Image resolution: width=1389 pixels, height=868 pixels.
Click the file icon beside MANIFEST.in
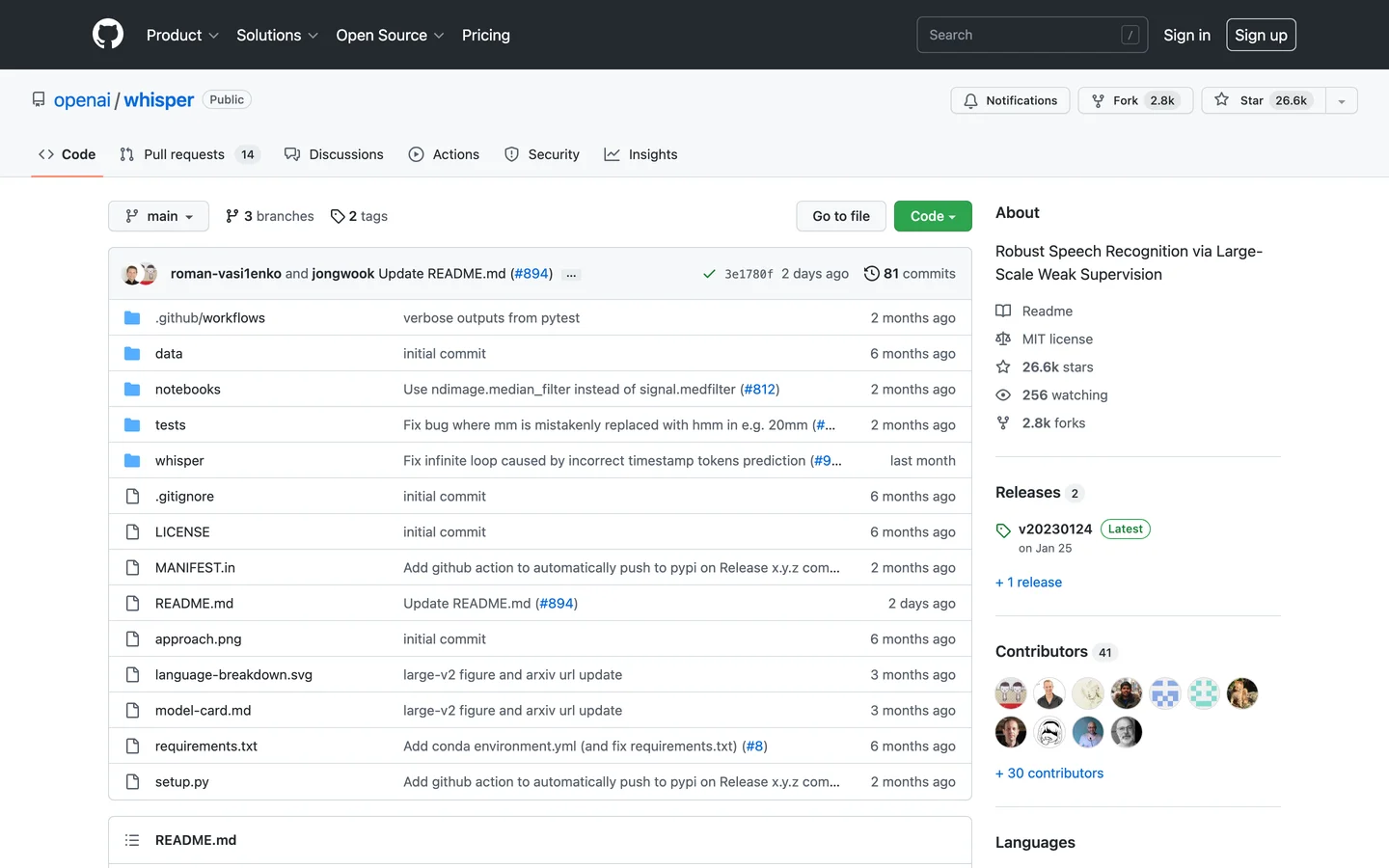tap(132, 567)
